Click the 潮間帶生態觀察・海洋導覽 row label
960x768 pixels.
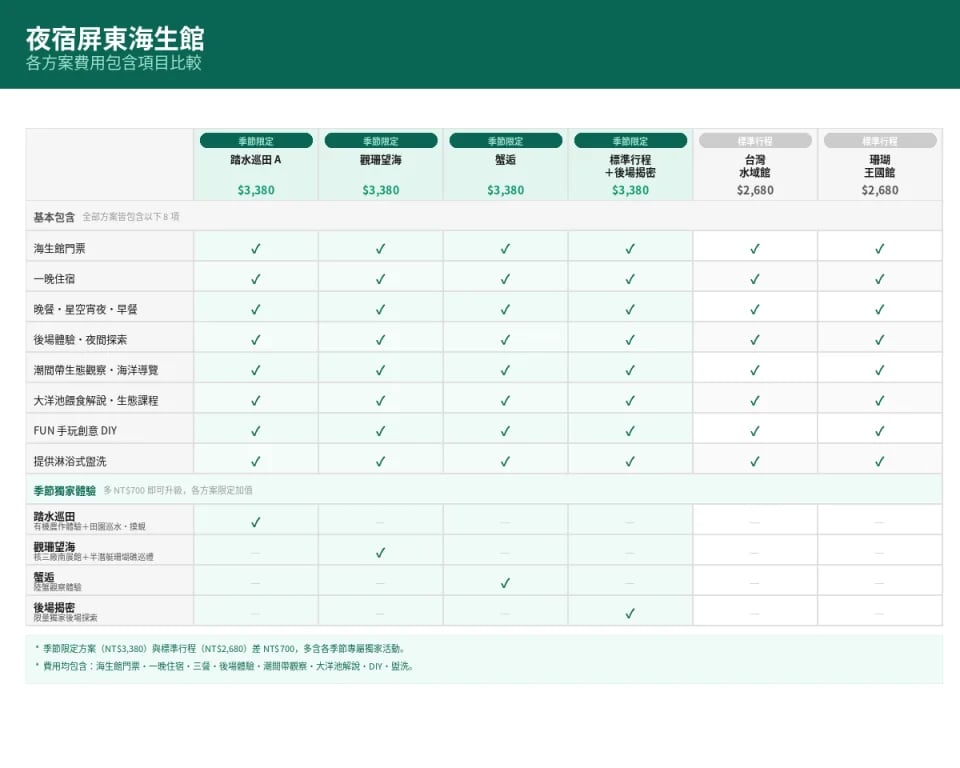coord(96,370)
